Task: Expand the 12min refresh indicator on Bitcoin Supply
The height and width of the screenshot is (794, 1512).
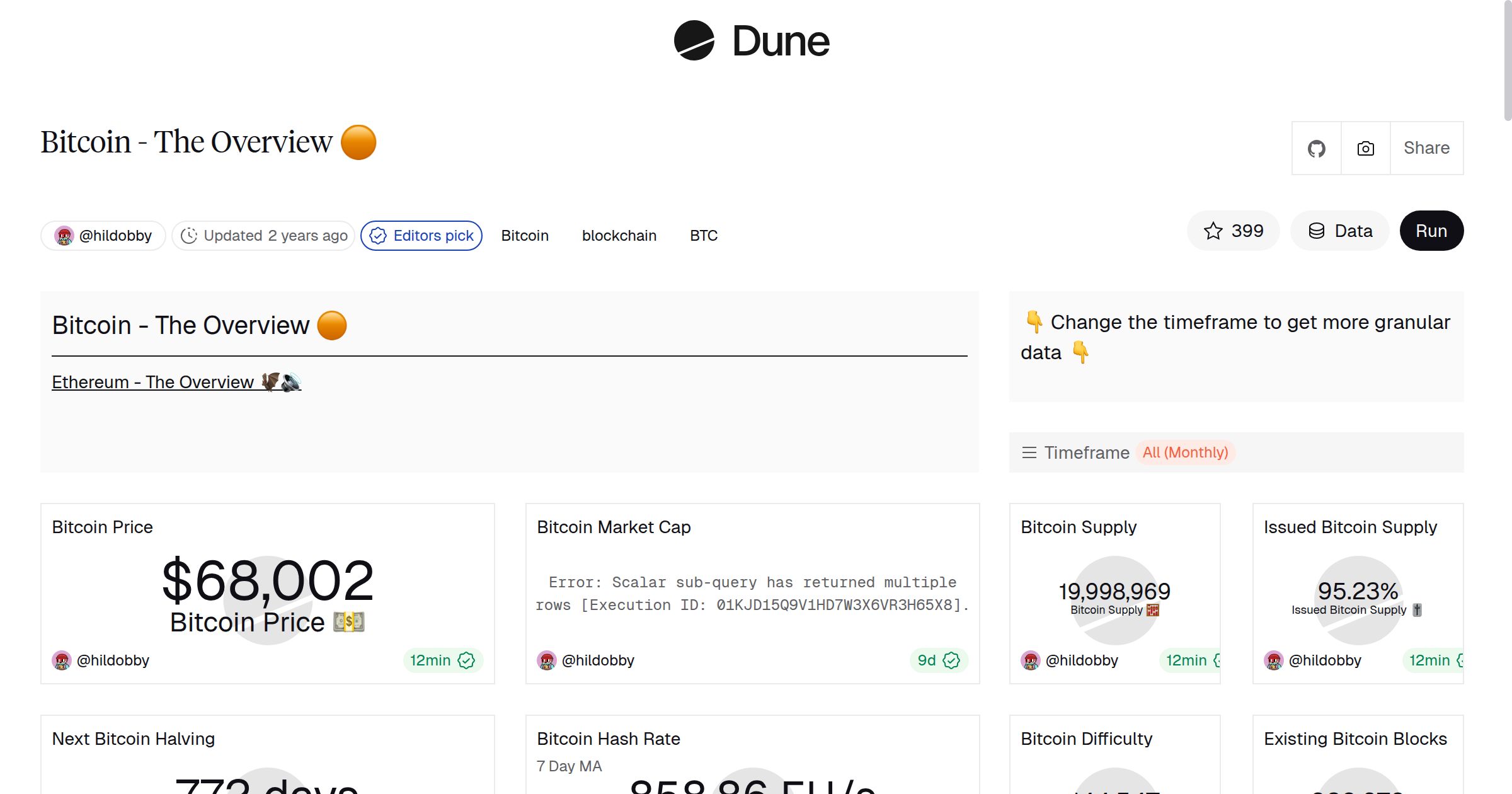Action: [1189, 660]
